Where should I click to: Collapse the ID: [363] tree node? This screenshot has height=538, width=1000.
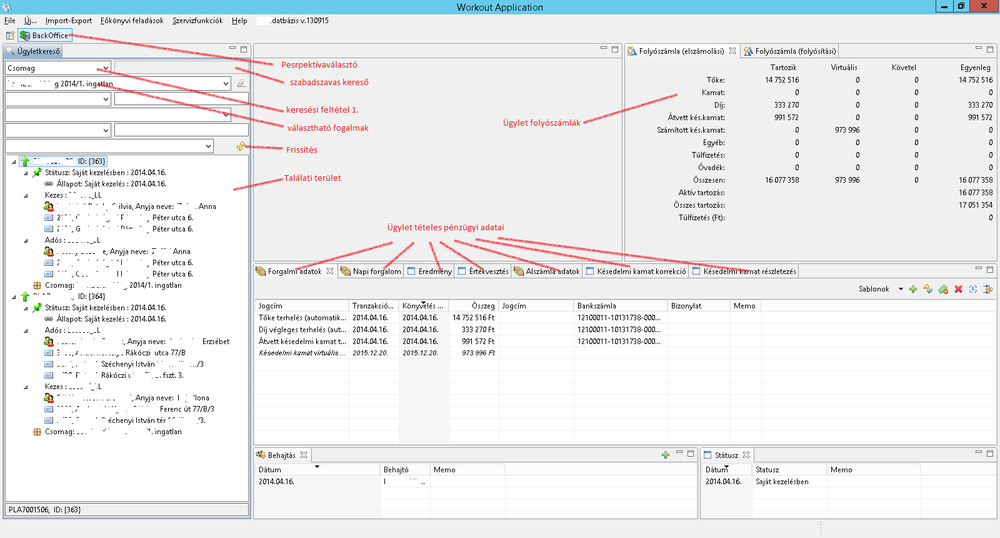coord(15,162)
